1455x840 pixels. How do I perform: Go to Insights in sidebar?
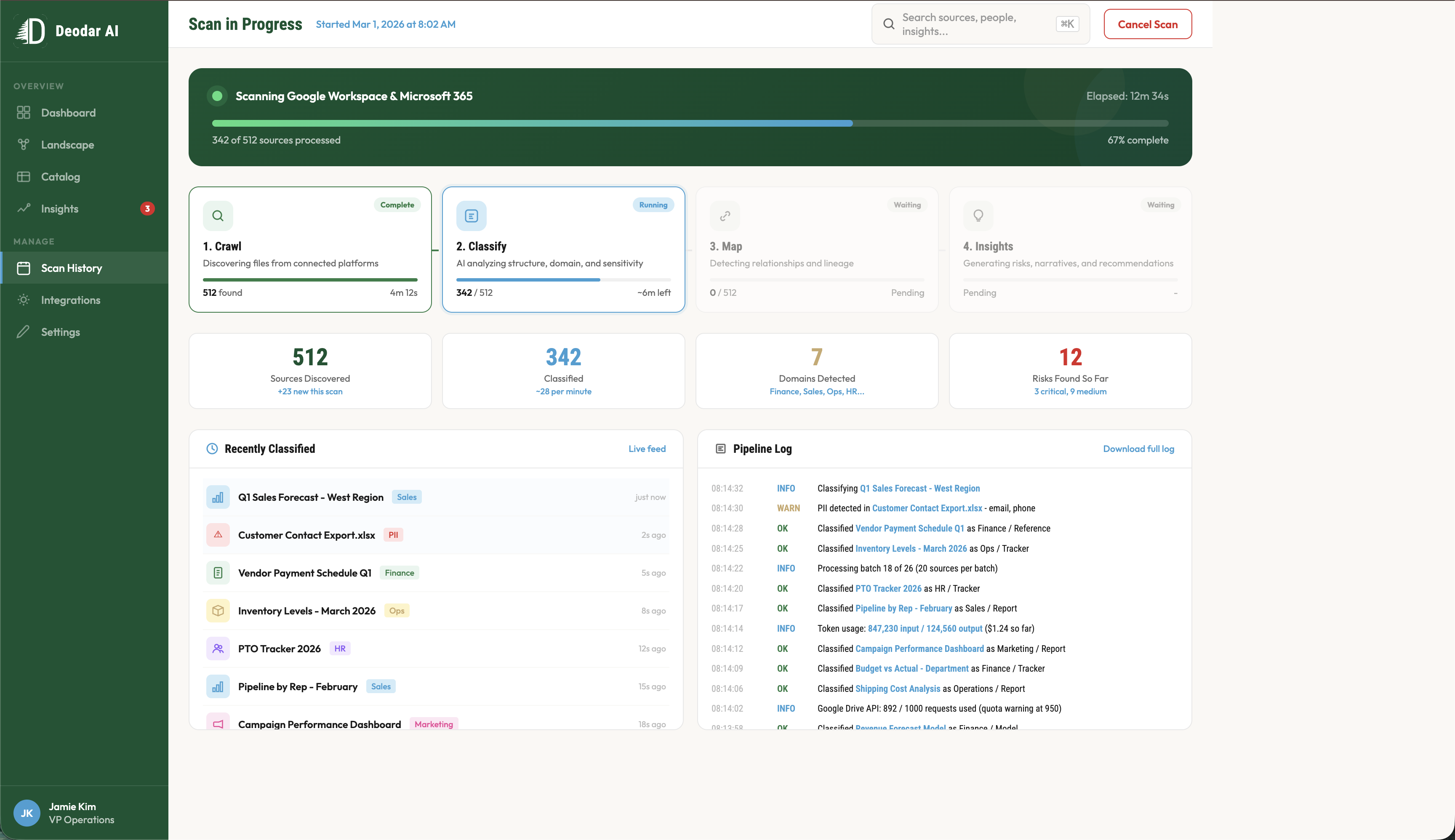coord(59,209)
